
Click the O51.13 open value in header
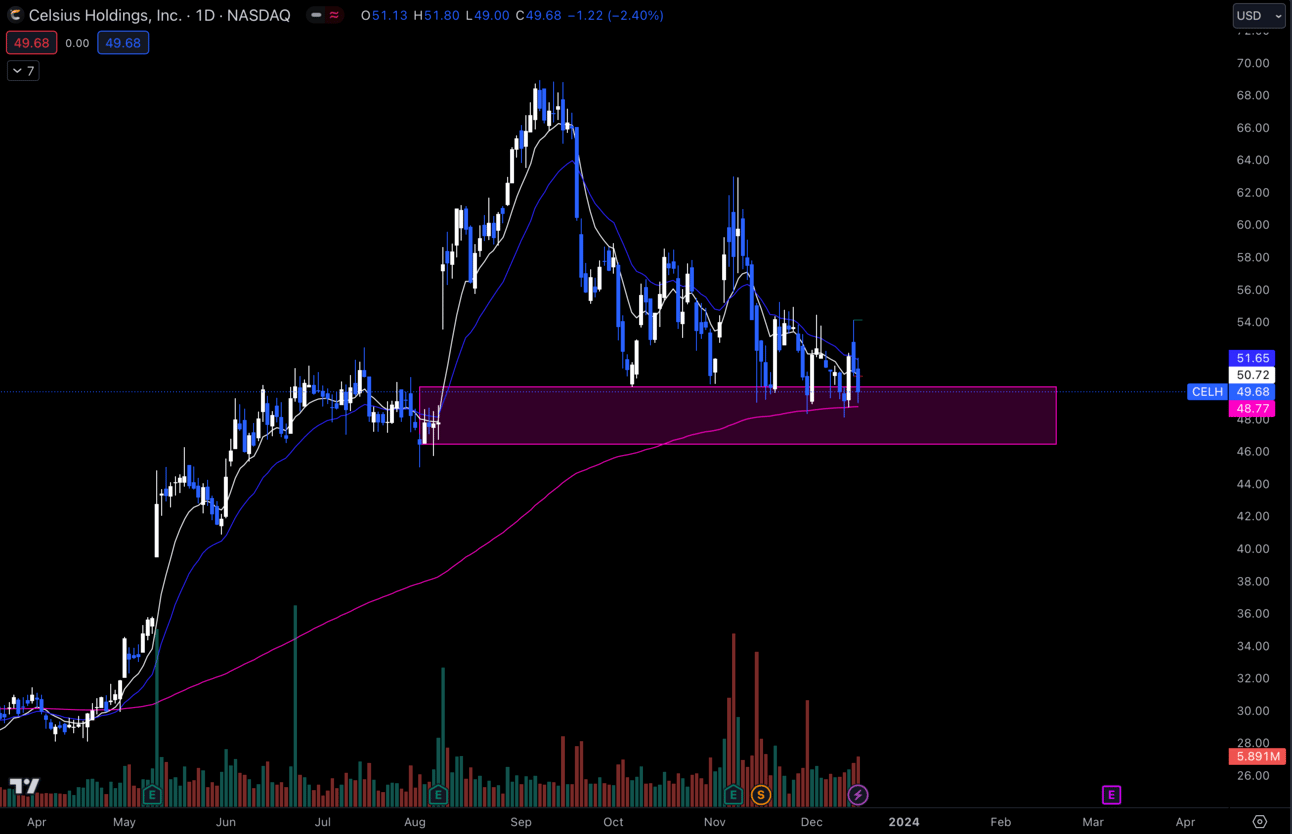click(384, 15)
